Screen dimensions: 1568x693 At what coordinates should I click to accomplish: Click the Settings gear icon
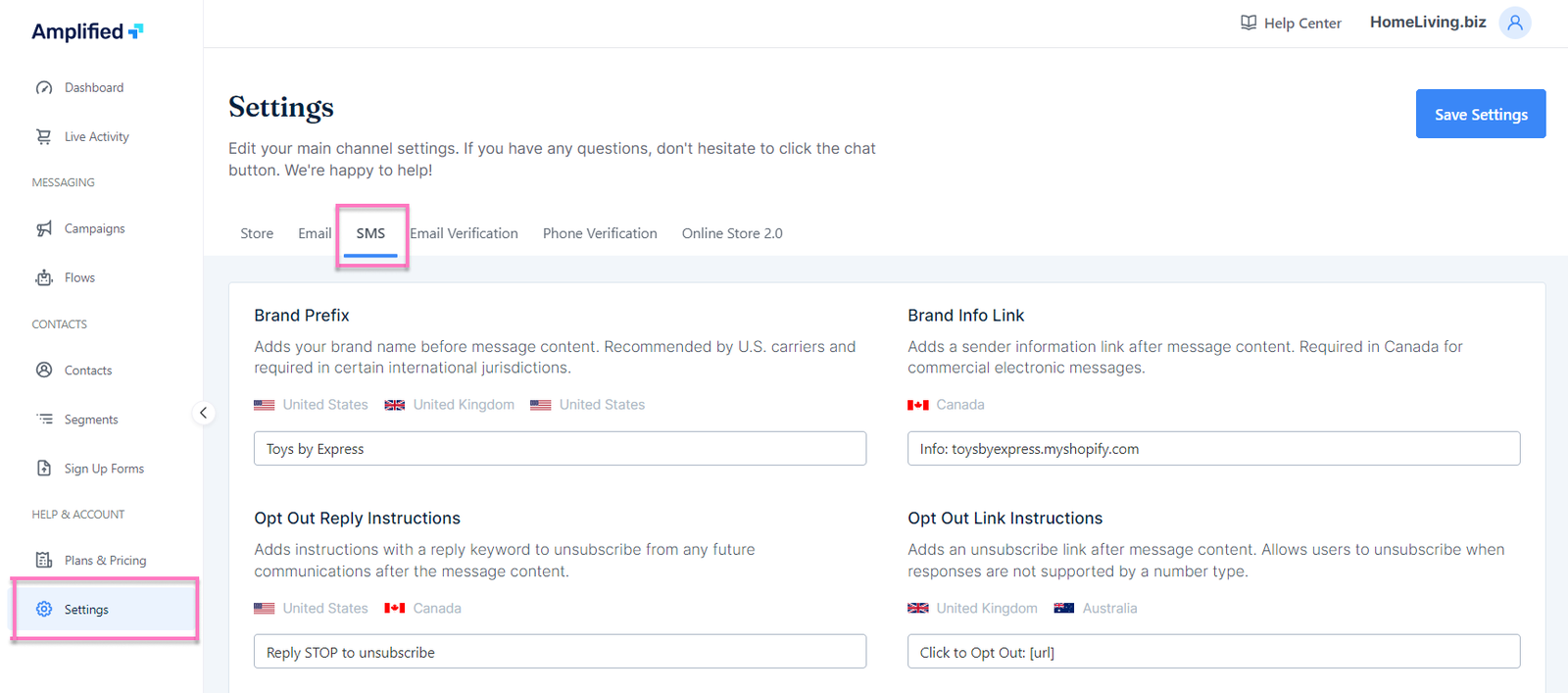[44, 609]
